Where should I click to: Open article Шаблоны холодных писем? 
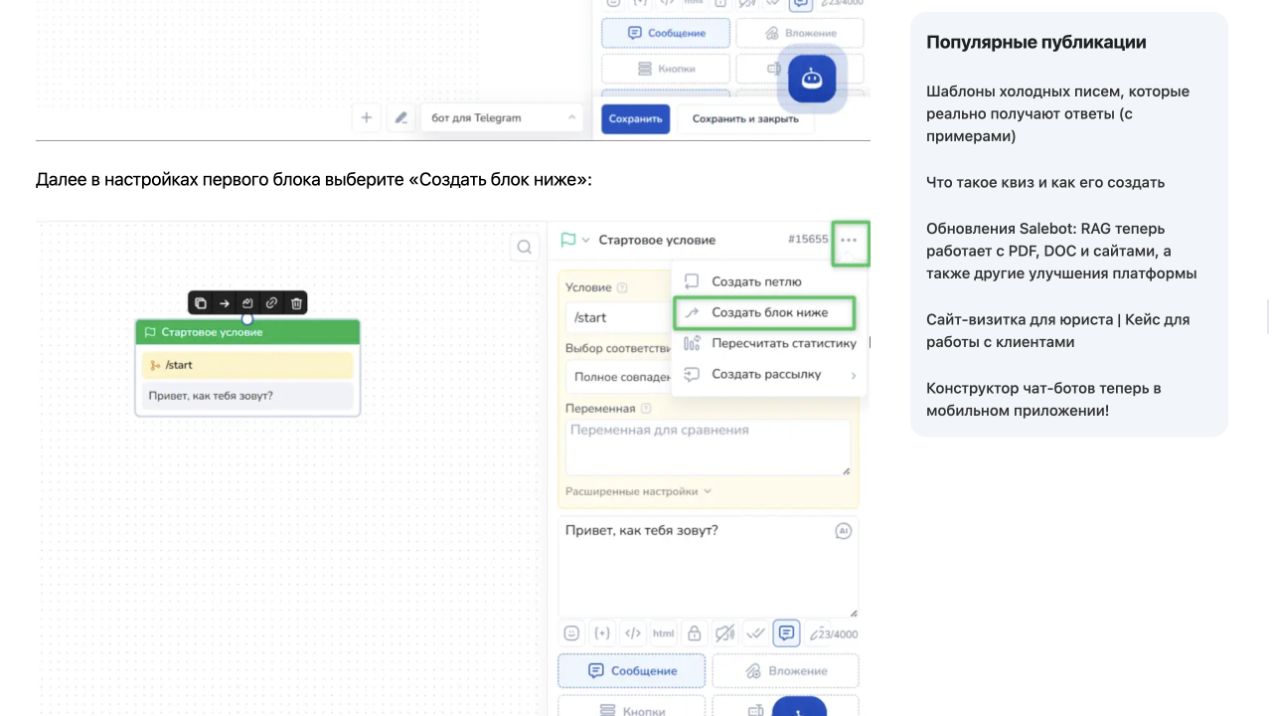[x=1058, y=114]
